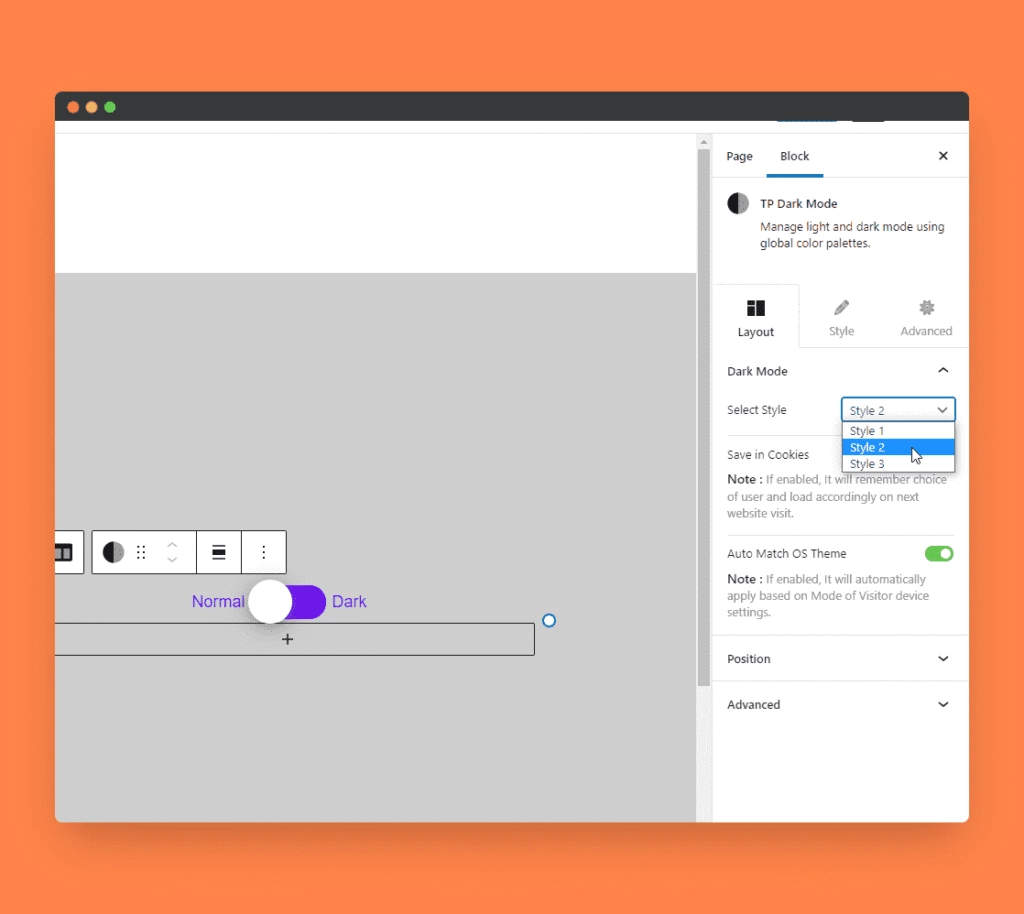Screen dimensions: 1024x914
Task: Disable Auto Match OS Theme toggle
Action: 939,554
